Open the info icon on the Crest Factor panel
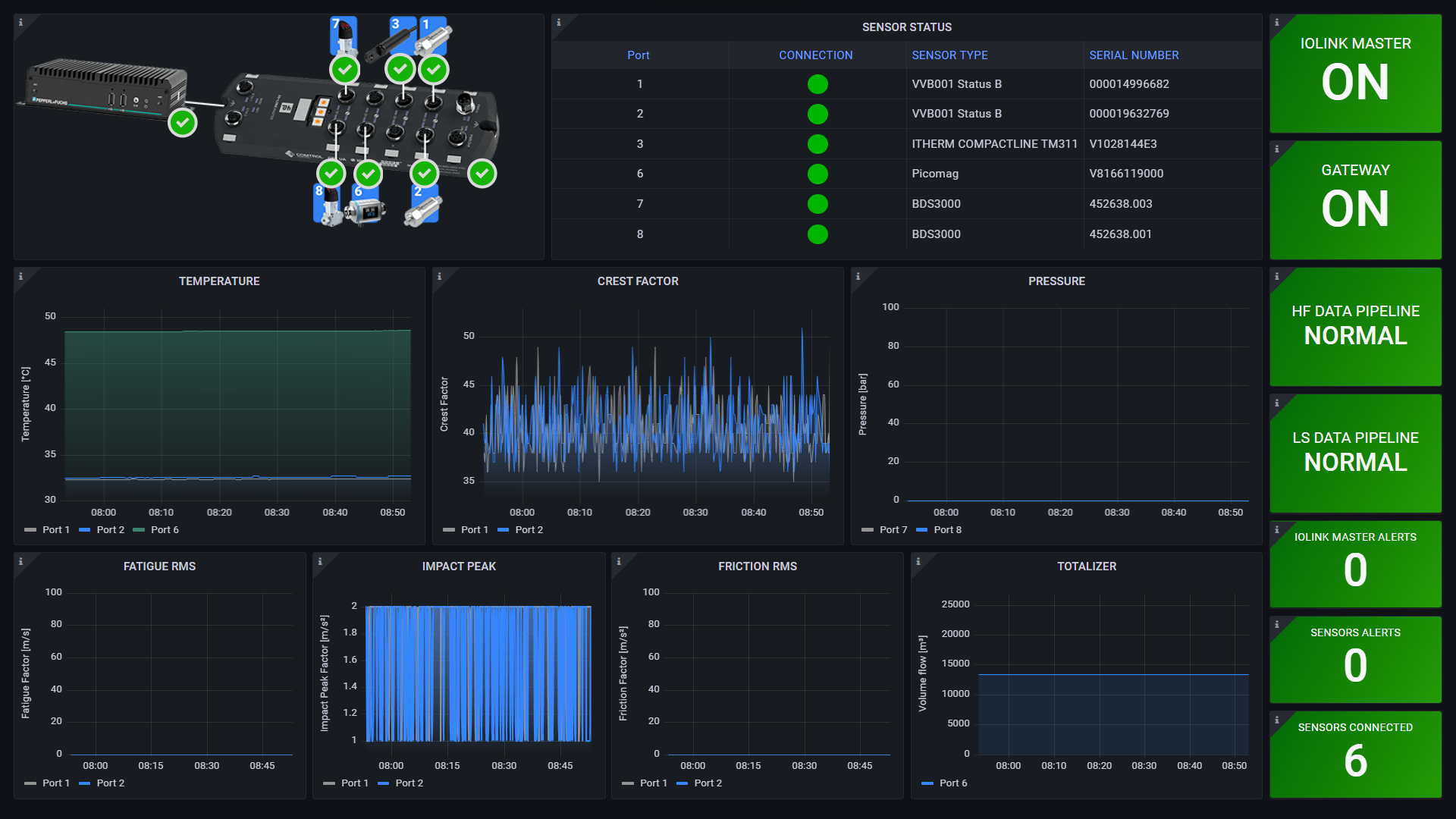 click(440, 277)
